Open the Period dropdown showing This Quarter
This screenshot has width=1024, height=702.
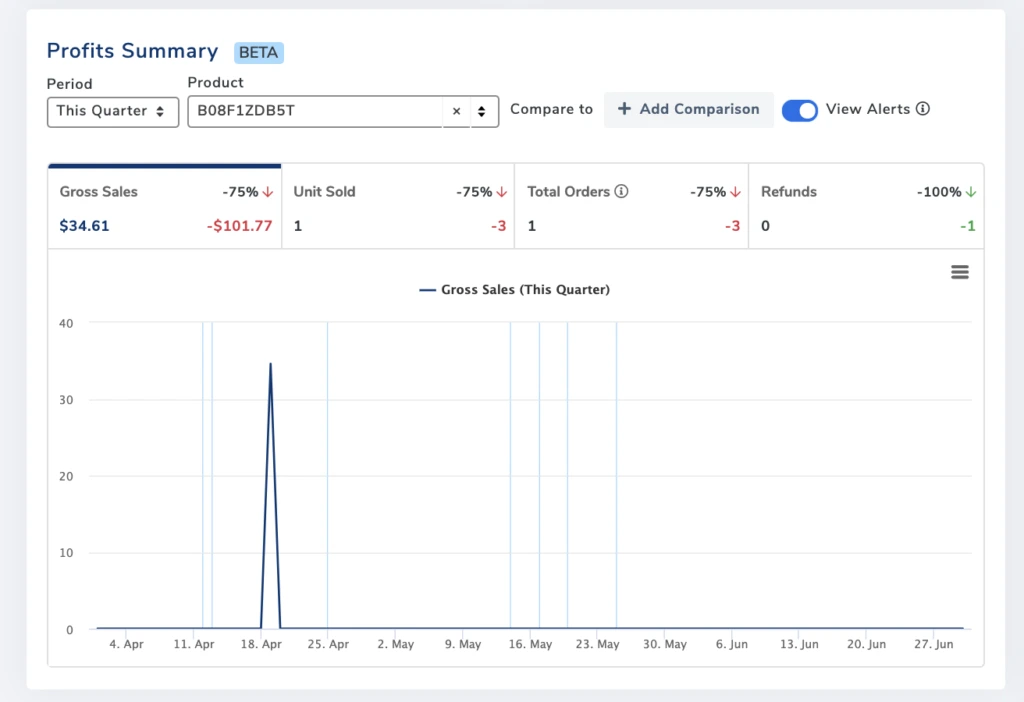[x=113, y=111]
